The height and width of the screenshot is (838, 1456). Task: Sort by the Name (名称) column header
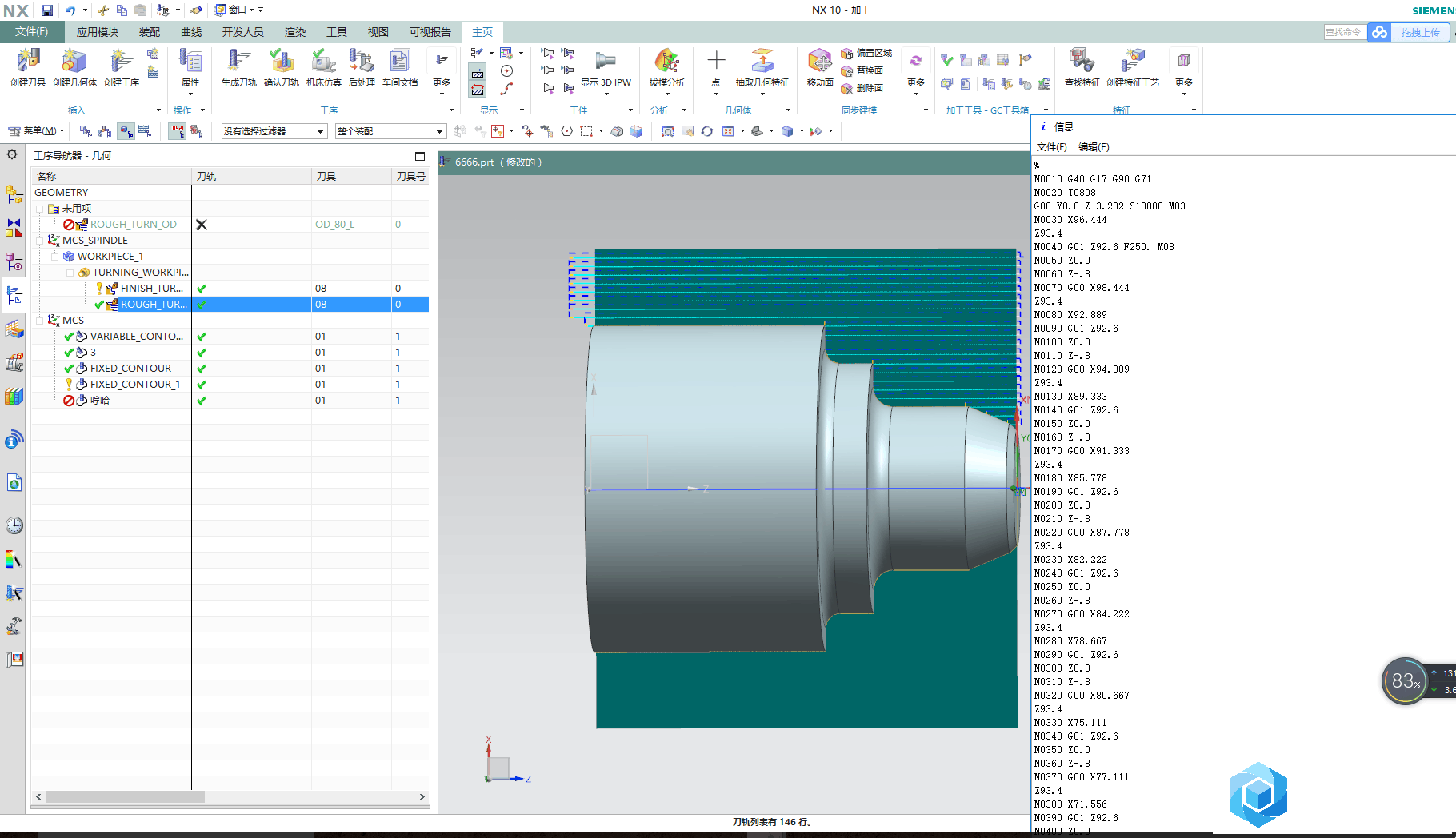tap(111, 176)
